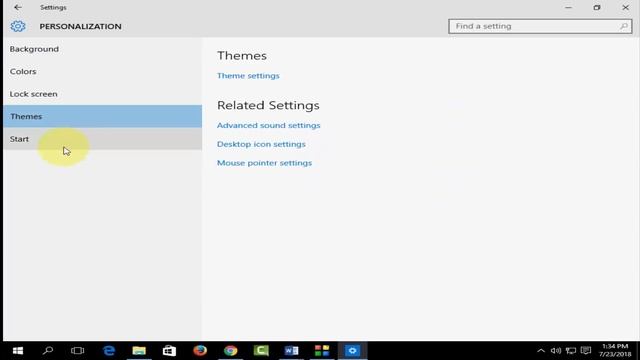Image resolution: width=640 pixels, height=360 pixels.
Task: Open Advanced sound settings link
Action: pos(269,125)
